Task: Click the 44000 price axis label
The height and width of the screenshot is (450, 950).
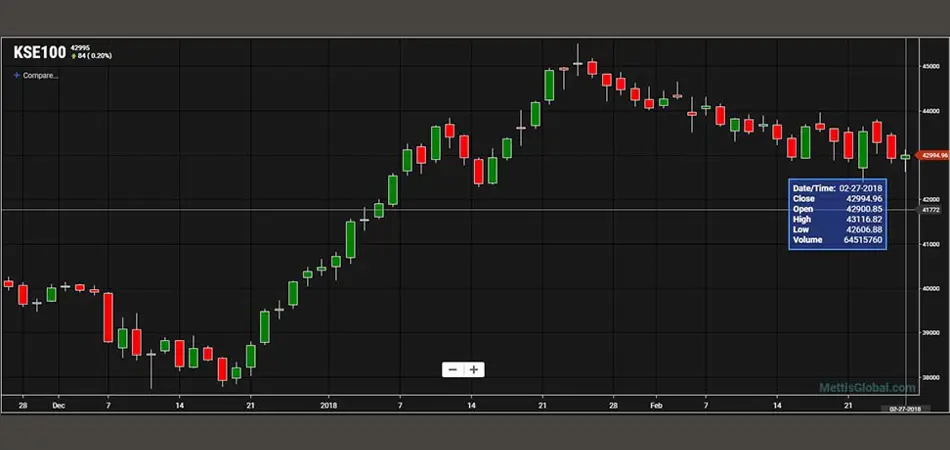Action: point(931,111)
